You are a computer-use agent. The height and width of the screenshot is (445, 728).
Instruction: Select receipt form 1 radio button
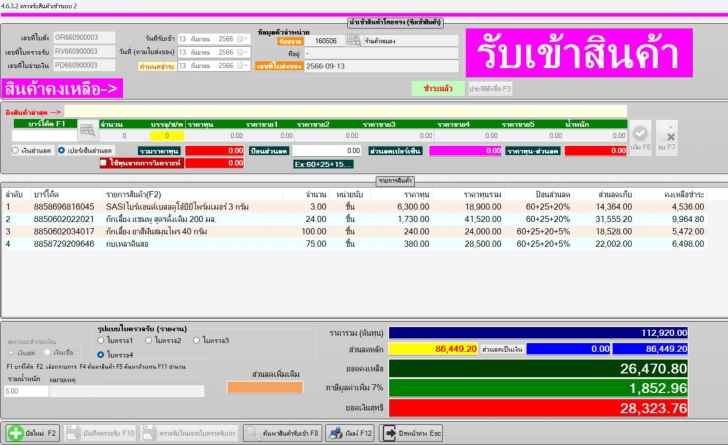tap(100, 340)
